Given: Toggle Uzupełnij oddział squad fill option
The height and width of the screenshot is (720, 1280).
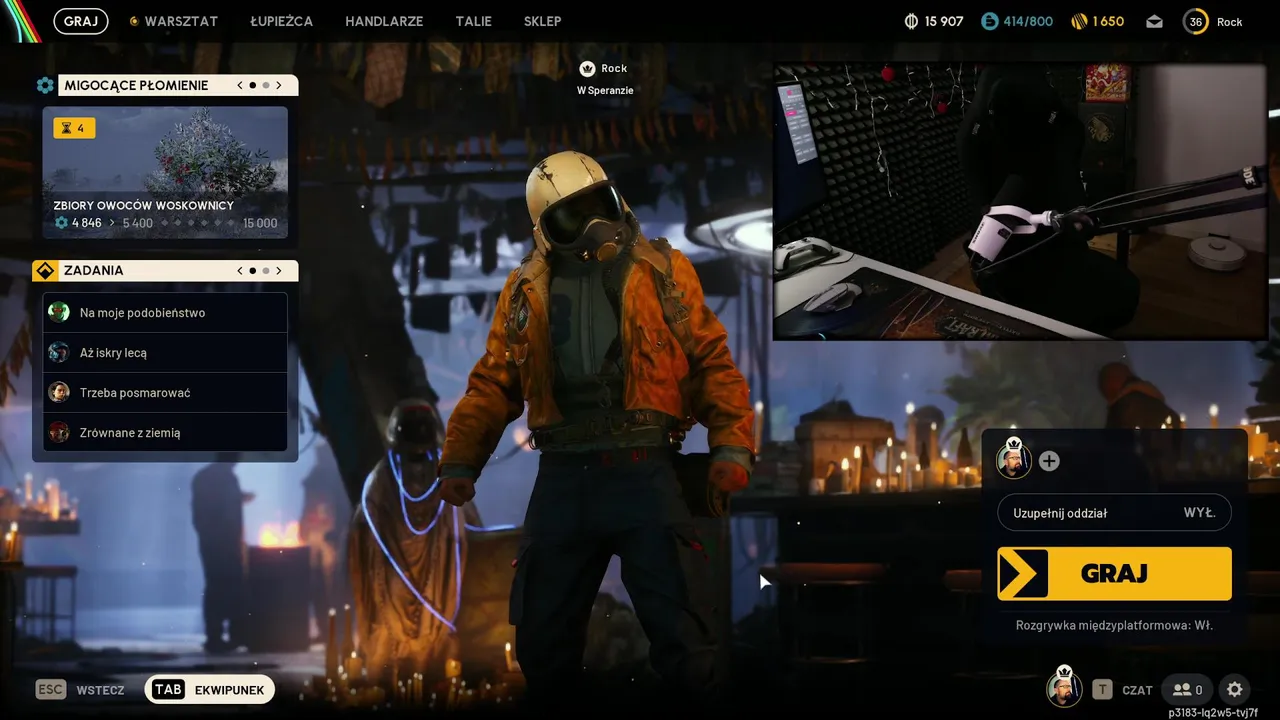Looking at the screenshot, I should pos(1114,512).
